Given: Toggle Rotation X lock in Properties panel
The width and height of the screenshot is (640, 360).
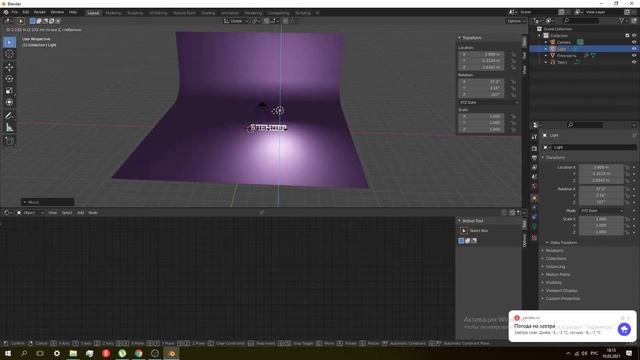Looking at the screenshot, I should tap(628, 189).
